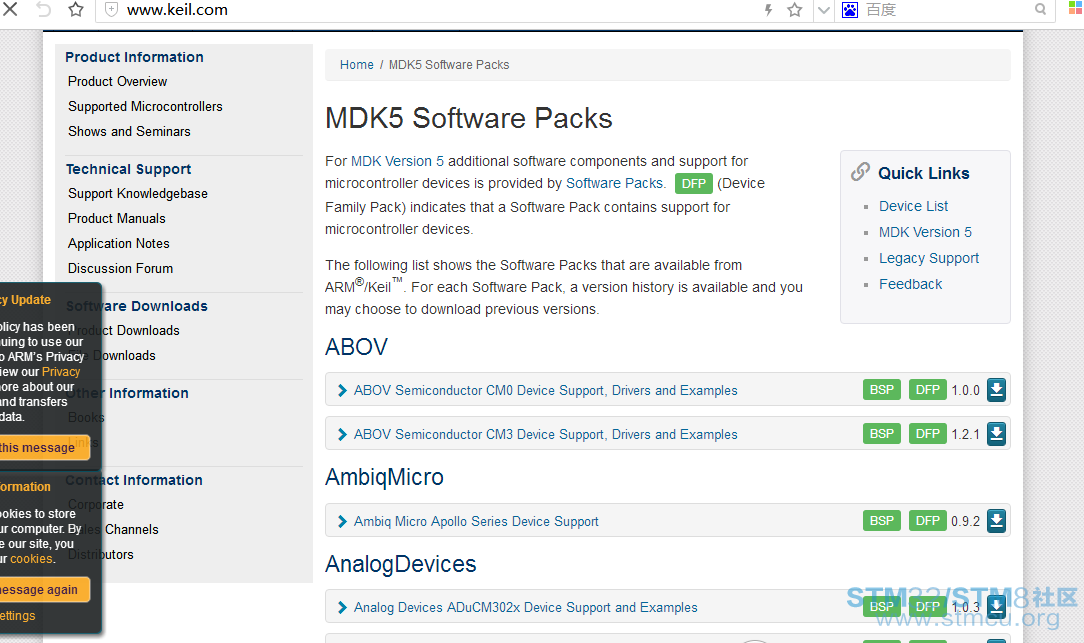Open Legacy Support quick link

click(928, 259)
